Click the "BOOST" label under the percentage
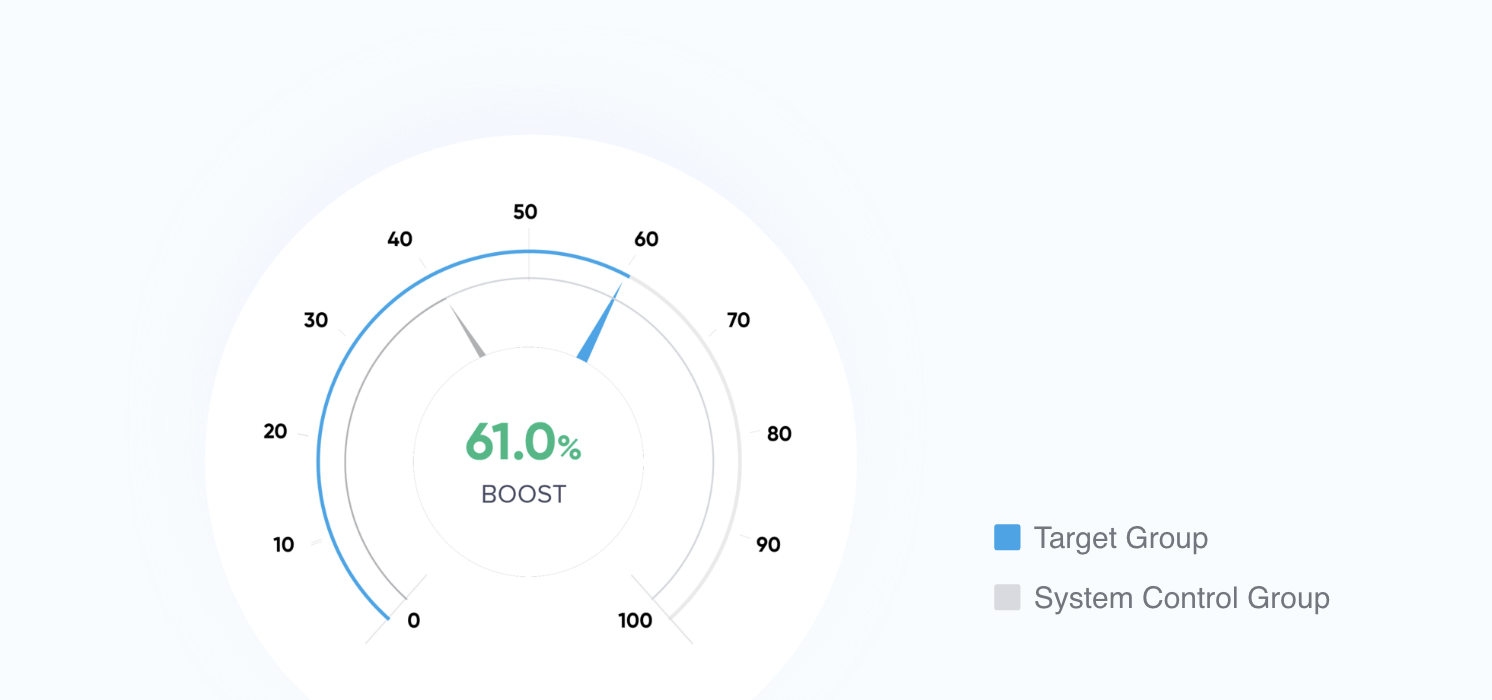Screen dimensions: 1492x700 [x=524, y=494]
